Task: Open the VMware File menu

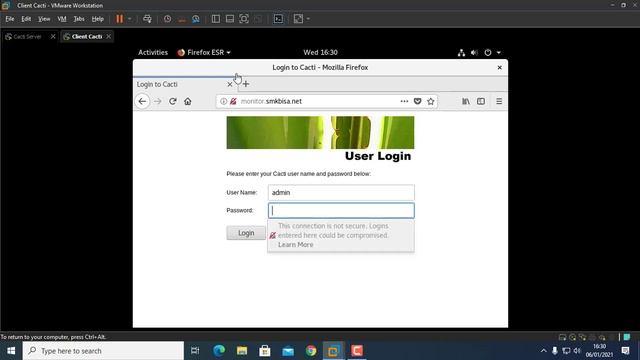Action: pos(10,19)
